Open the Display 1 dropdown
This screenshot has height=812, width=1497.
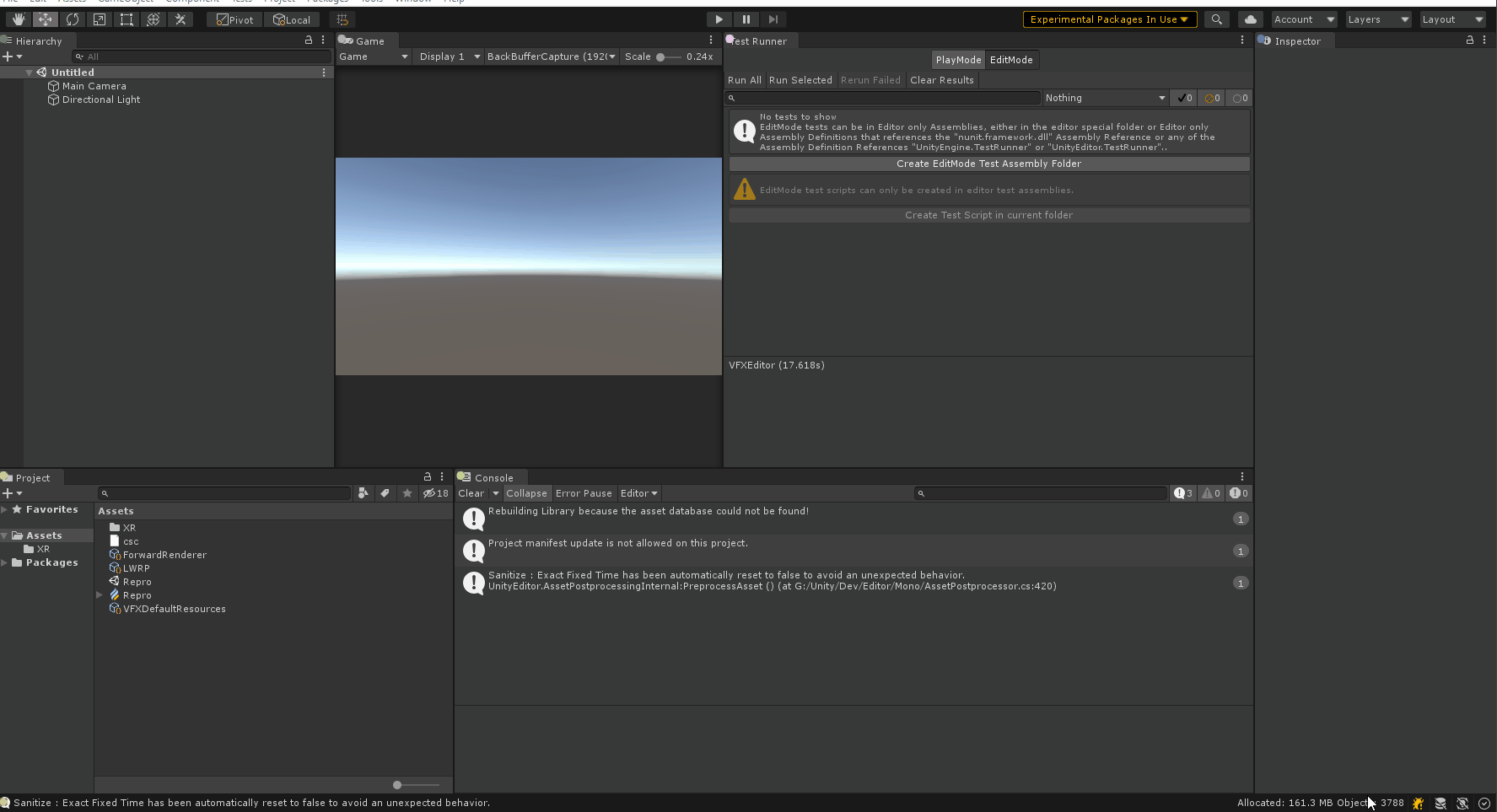[x=450, y=56]
